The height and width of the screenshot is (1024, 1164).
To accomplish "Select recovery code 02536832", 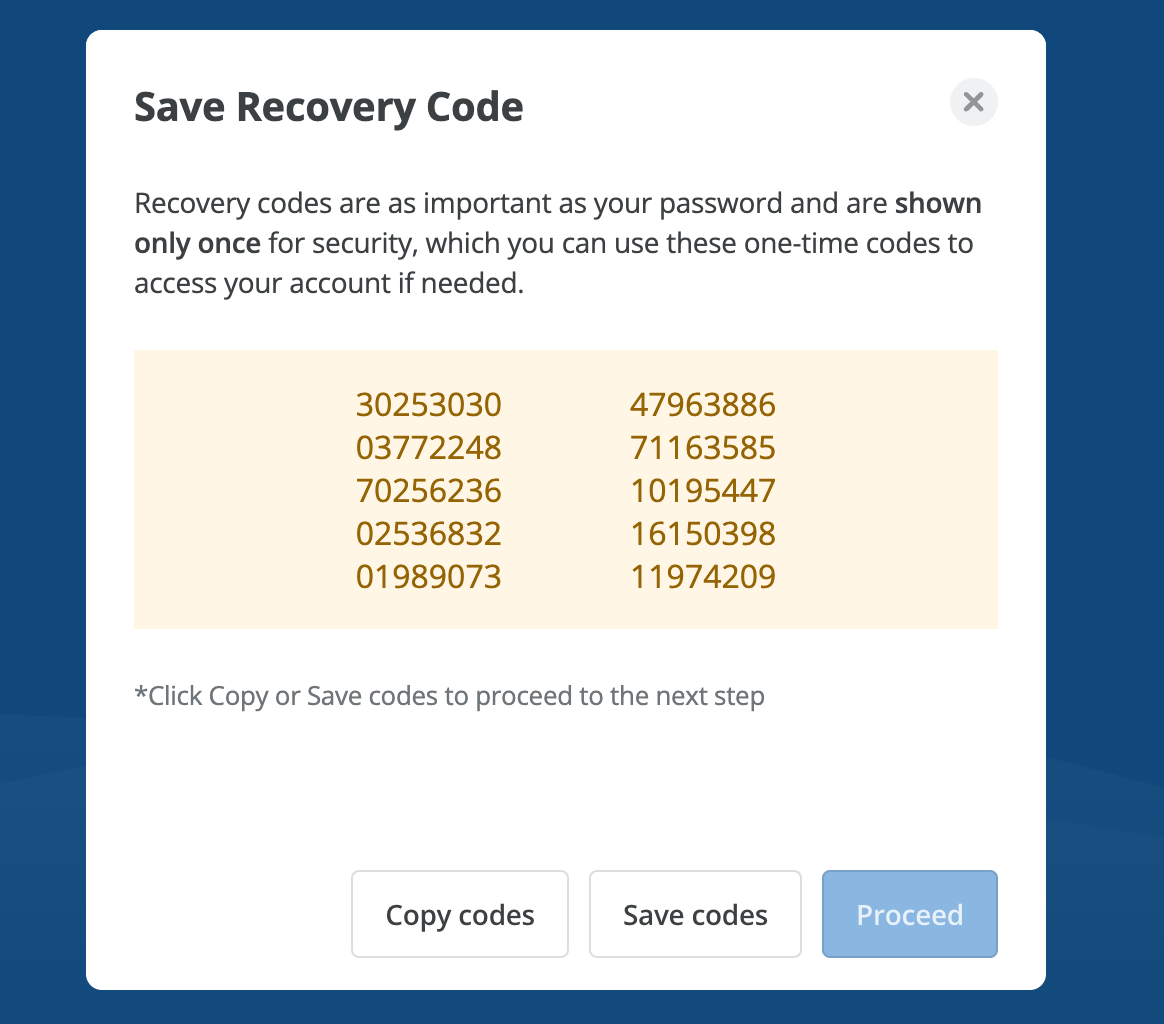I will 428,534.
